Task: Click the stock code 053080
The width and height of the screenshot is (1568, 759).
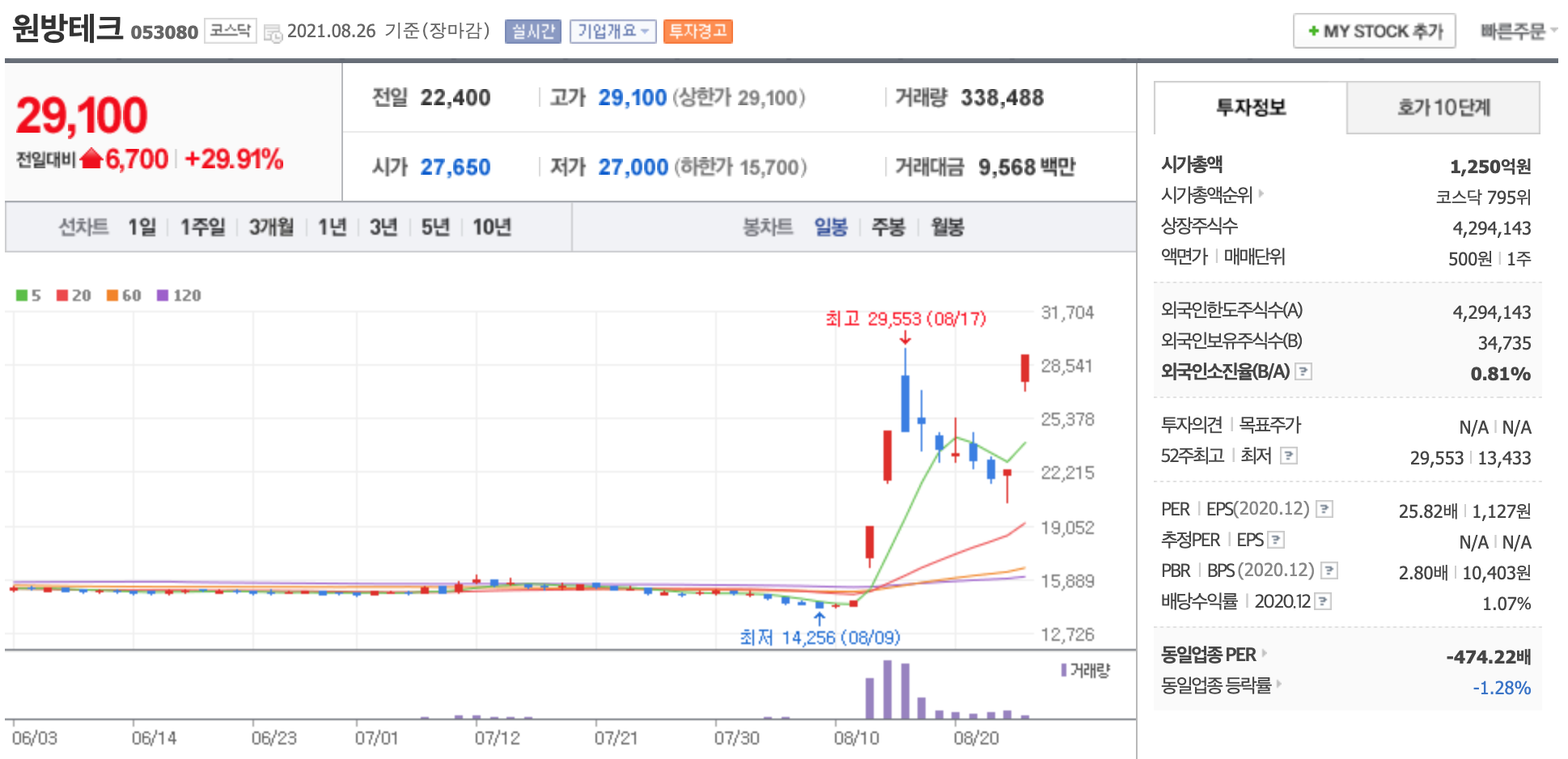Action: (164, 32)
